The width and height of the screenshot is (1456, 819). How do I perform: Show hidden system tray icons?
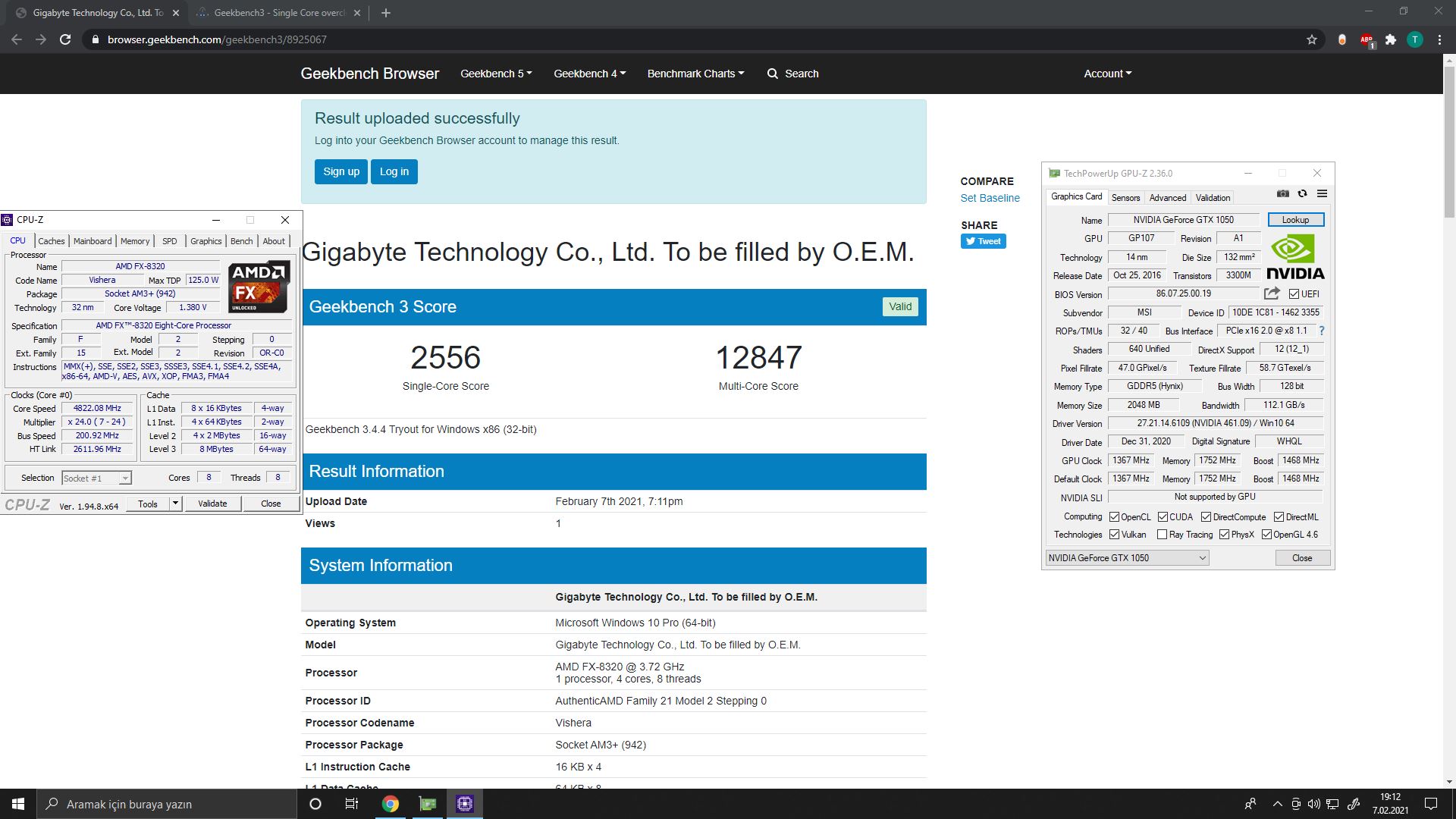1277,804
